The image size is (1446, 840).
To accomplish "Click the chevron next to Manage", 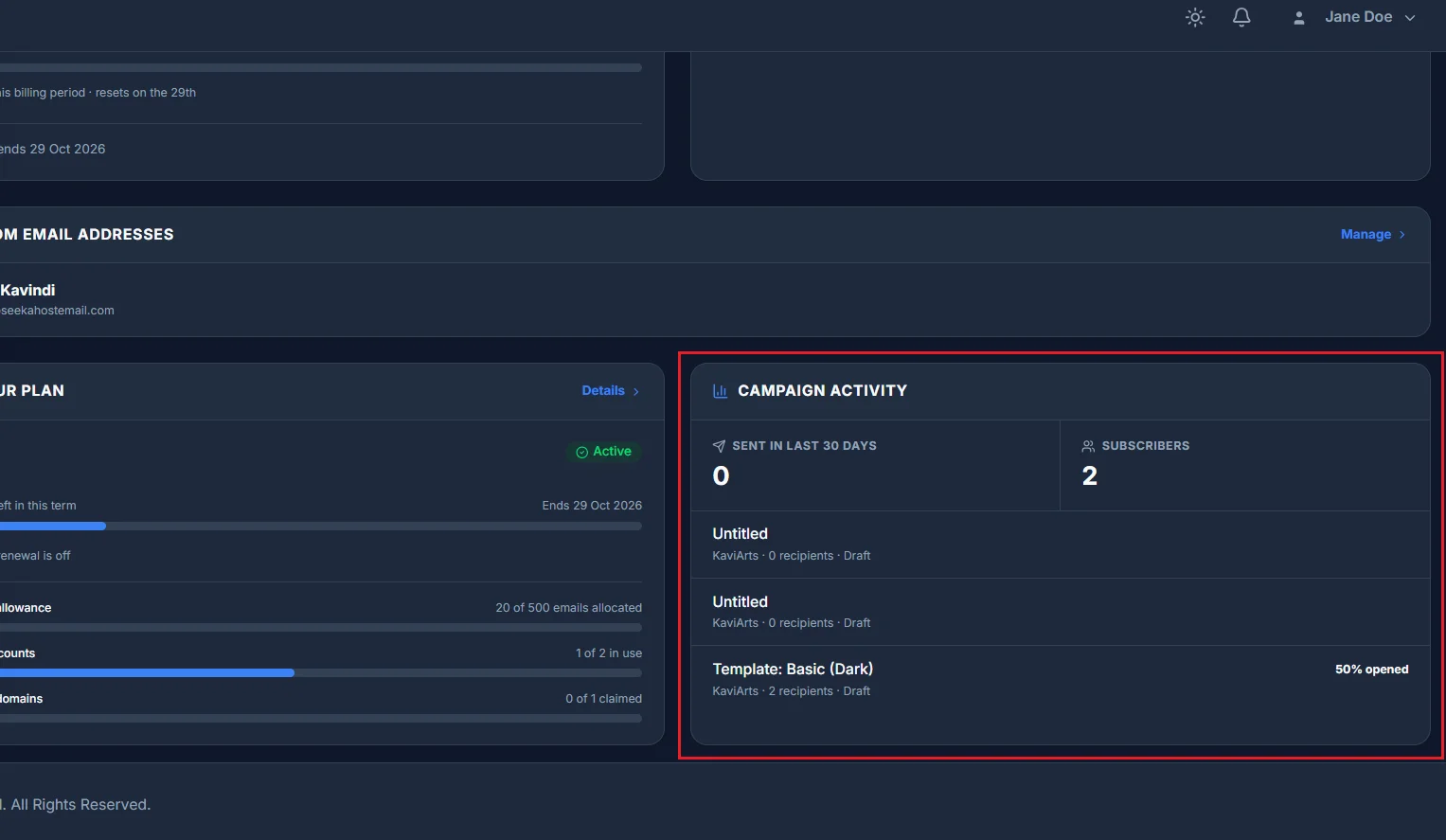I will point(1402,235).
